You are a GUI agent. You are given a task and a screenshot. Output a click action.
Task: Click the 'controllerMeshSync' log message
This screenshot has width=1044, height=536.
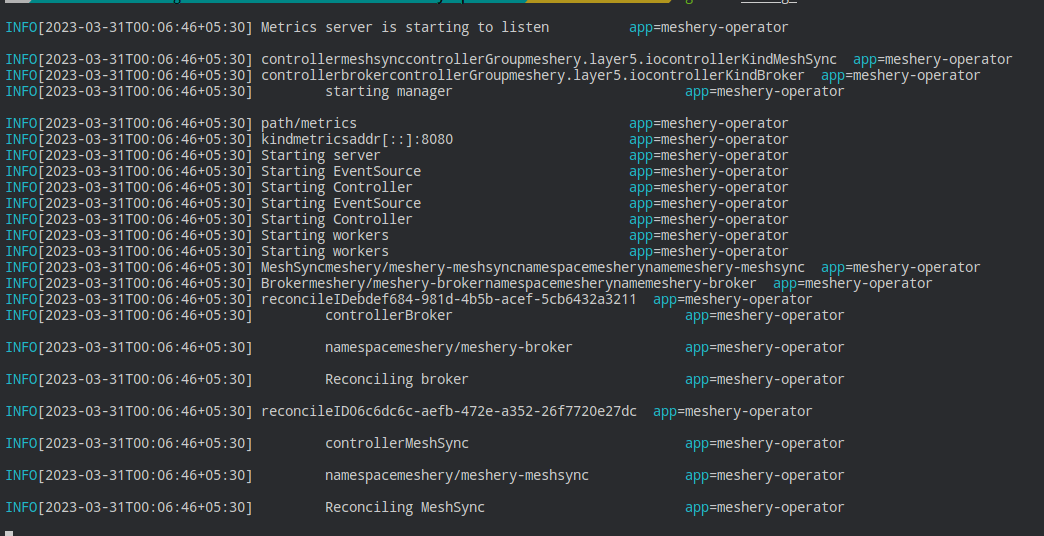point(397,443)
